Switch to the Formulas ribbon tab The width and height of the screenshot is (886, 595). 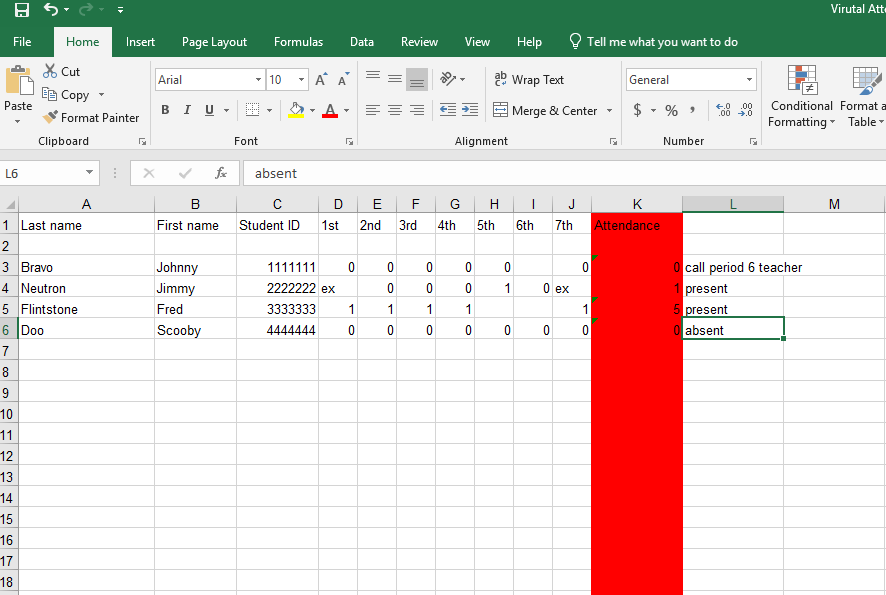point(298,42)
